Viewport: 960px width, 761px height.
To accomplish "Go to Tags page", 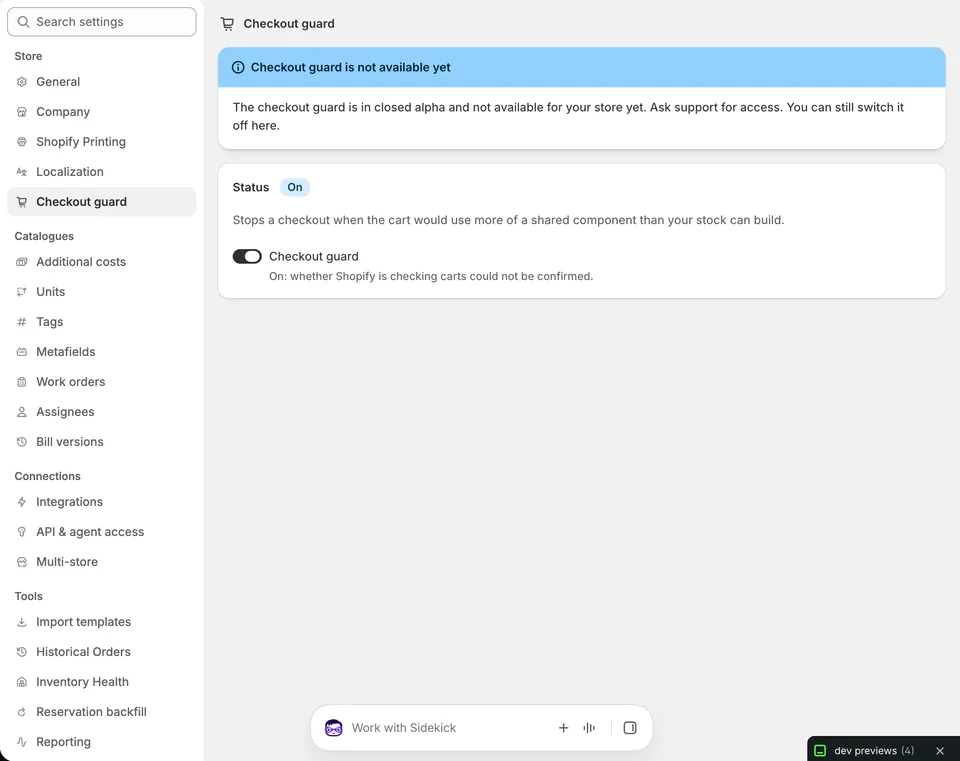I will pyautogui.click(x=102, y=321).
